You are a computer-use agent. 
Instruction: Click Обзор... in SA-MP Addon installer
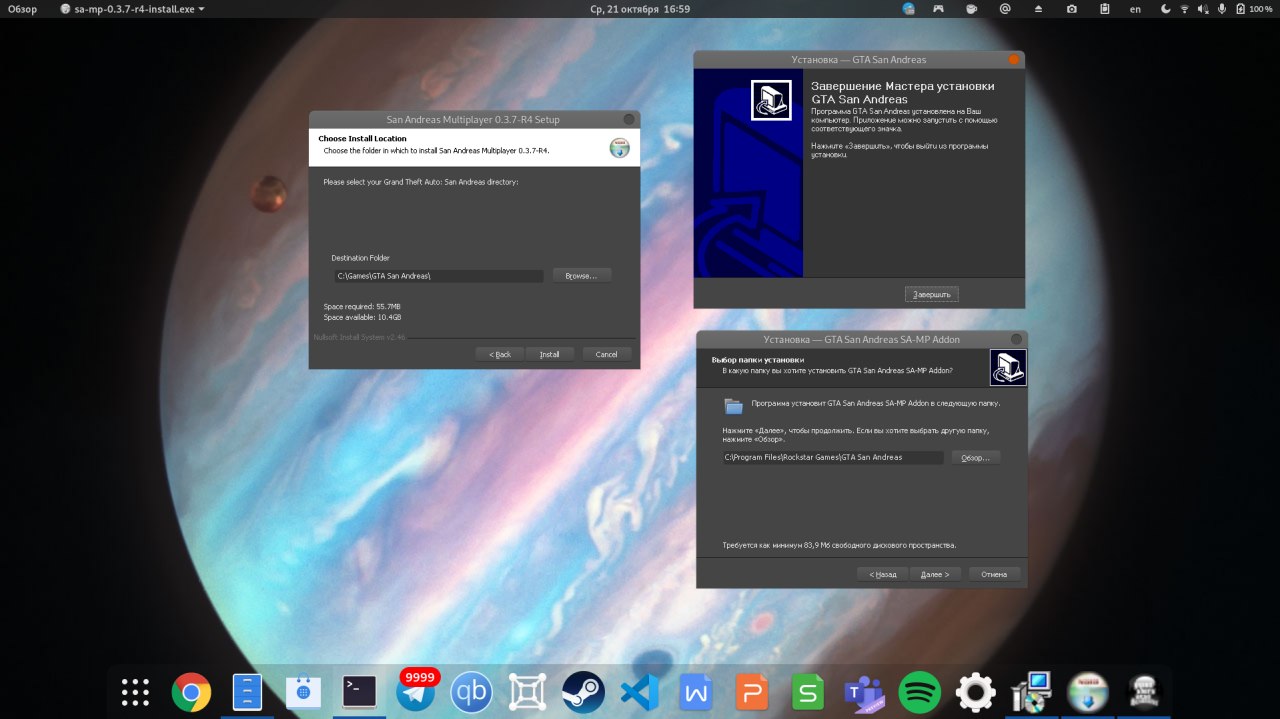976,457
